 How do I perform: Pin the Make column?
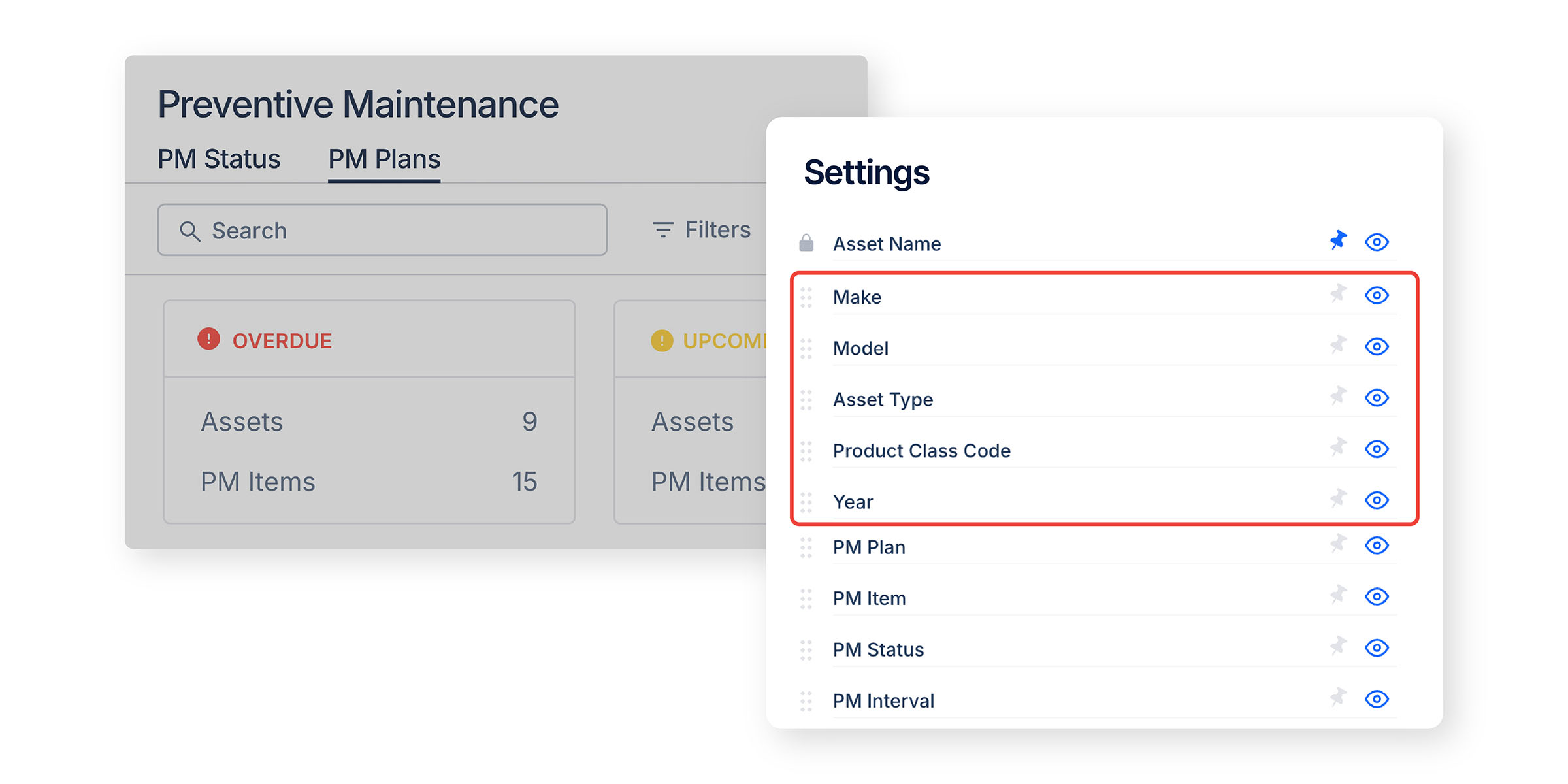tap(1338, 294)
